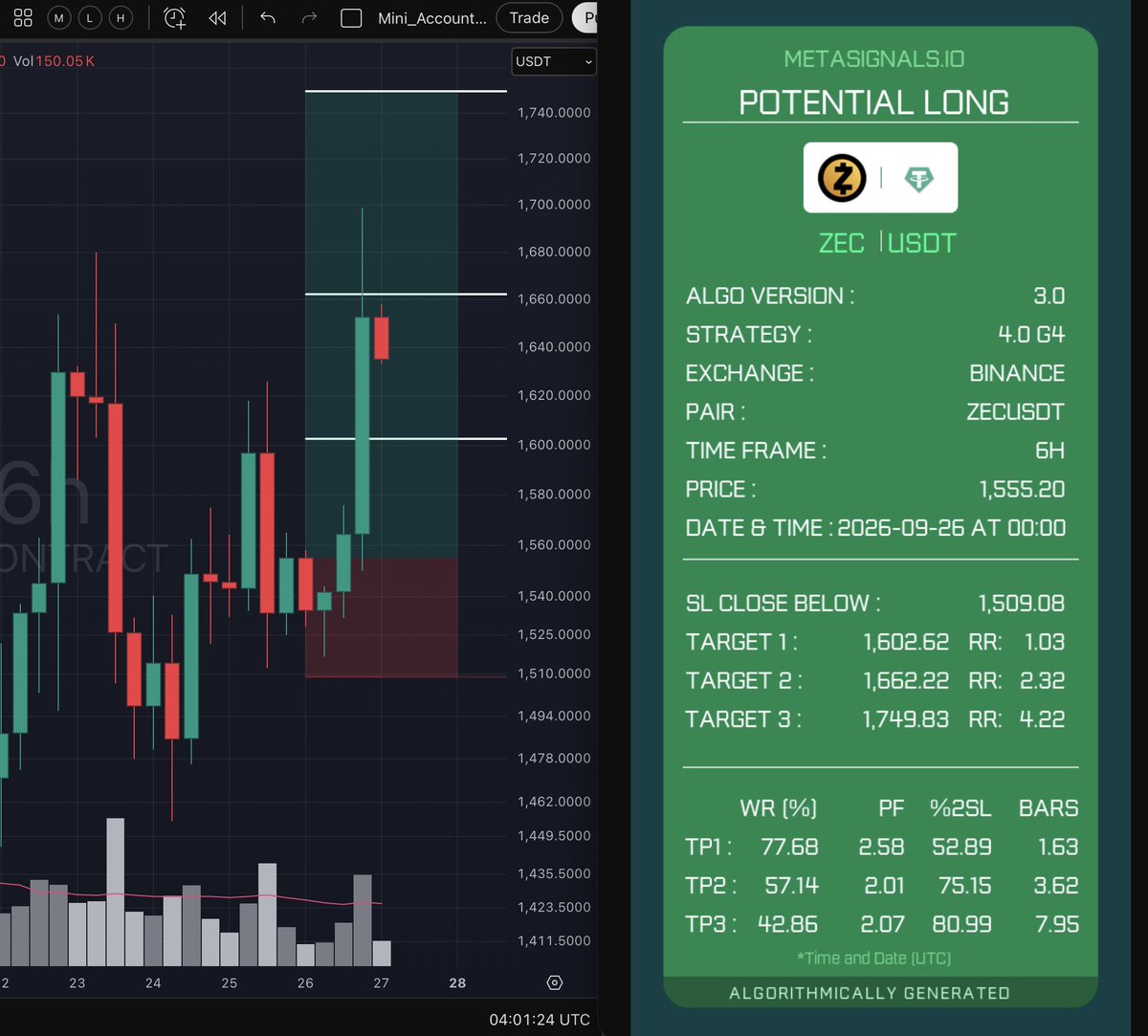The height and width of the screenshot is (1036, 1148).
Task: Click the Target 3 value 1,749.83
Action: tap(906, 719)
